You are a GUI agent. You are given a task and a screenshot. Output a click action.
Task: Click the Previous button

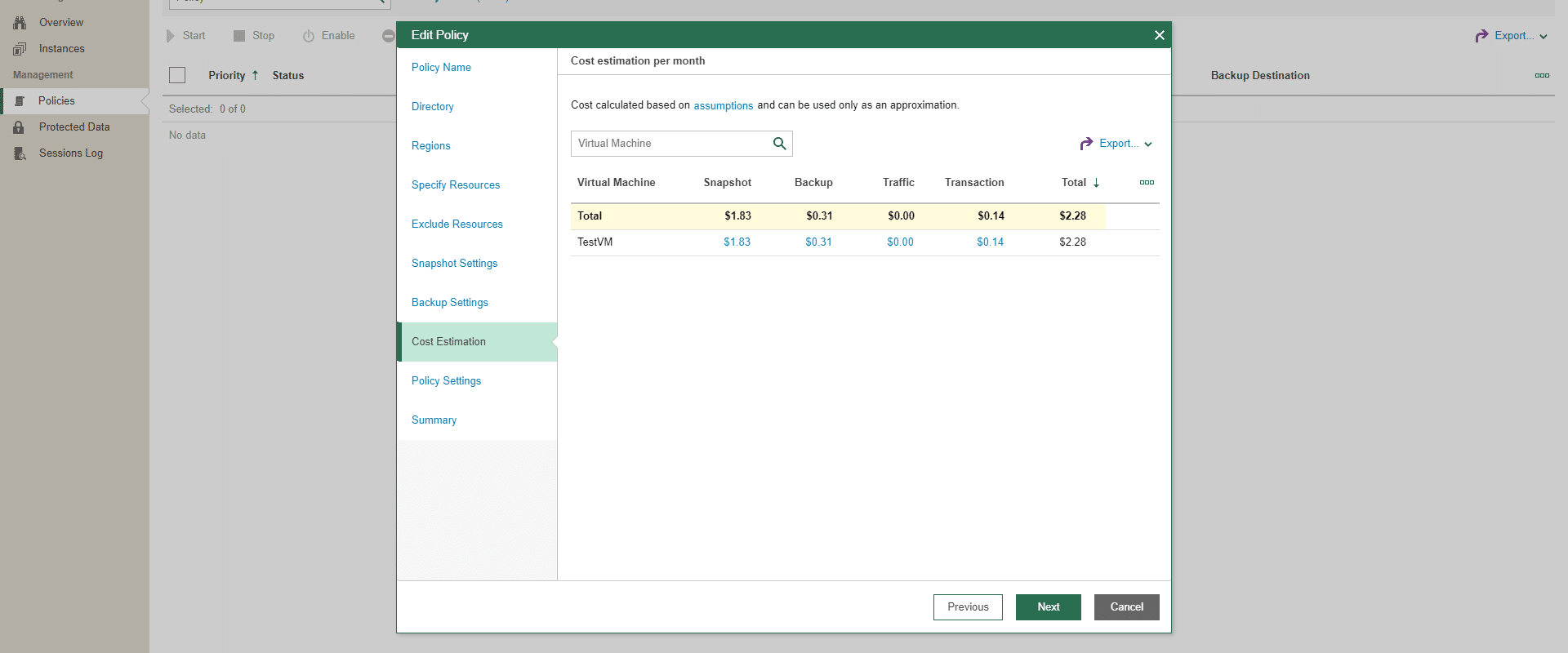point(968,607)
